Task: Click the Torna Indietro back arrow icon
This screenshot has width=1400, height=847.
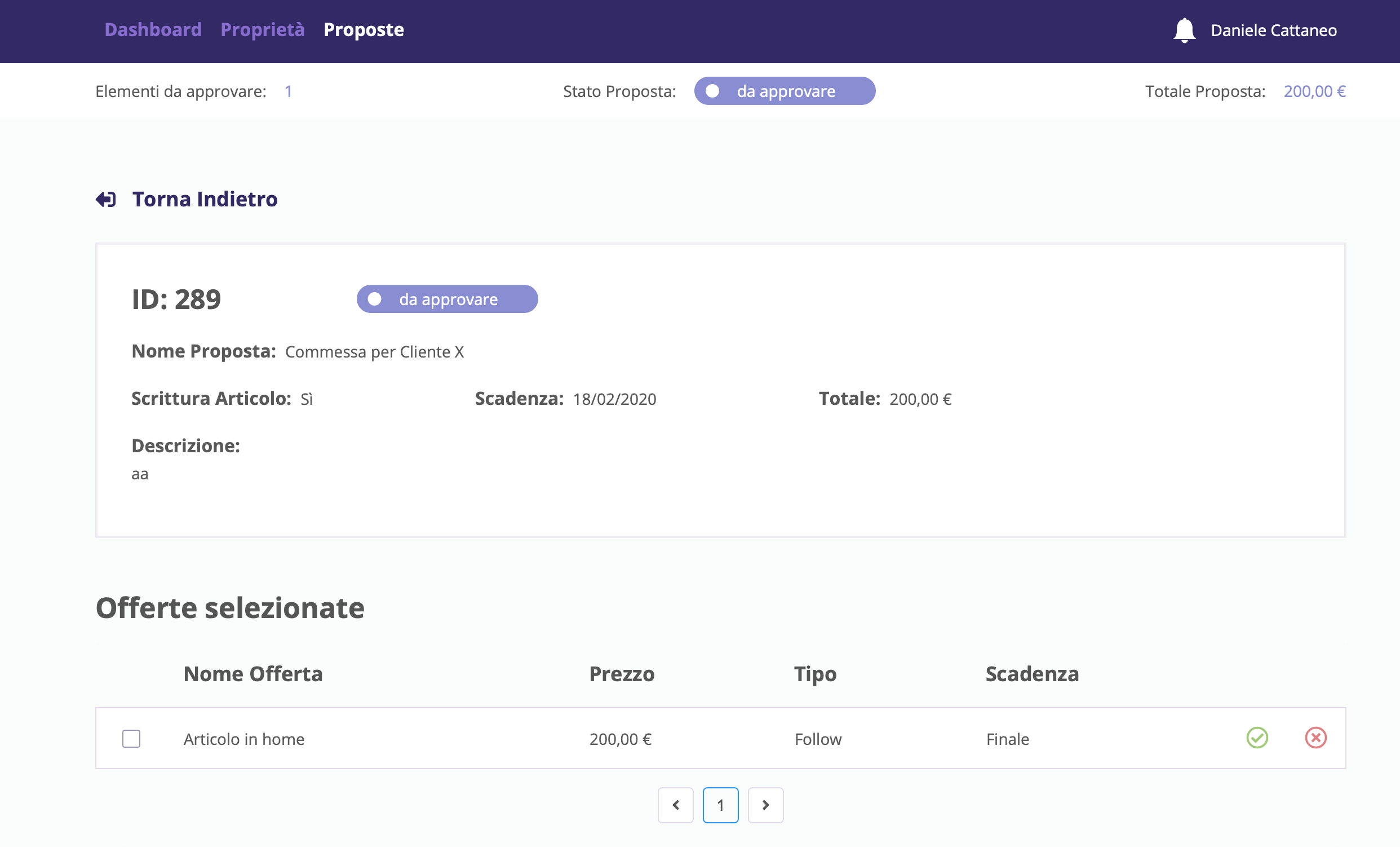Action: (106, 200)
